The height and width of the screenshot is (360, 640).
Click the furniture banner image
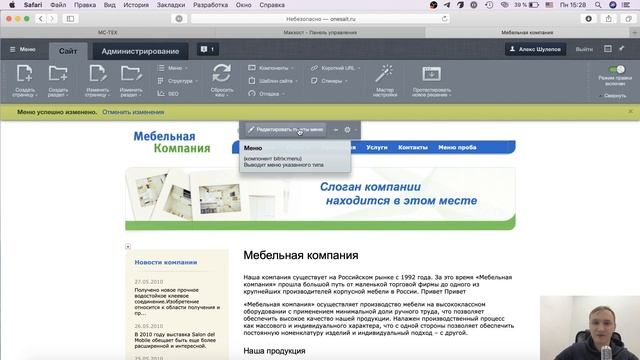pyautogui.click(x=320, y=198)
